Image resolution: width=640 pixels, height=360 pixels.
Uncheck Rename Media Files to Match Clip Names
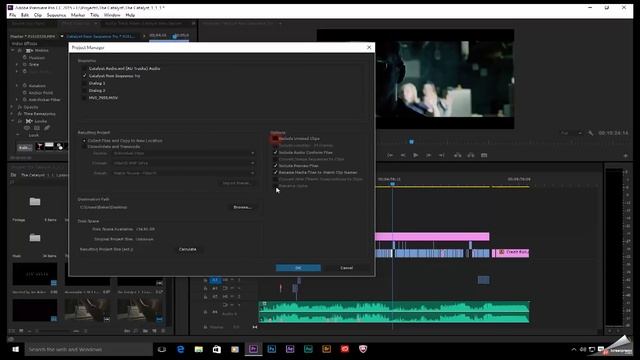tap(276, 172)
